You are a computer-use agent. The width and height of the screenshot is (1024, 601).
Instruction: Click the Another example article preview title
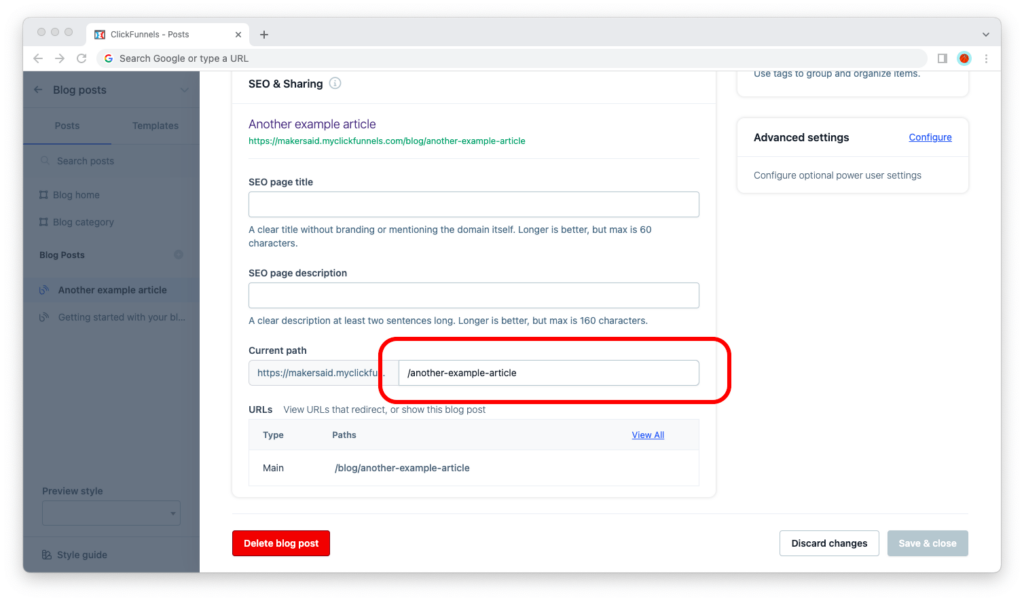pyautogui.click(x=312, y=124)
